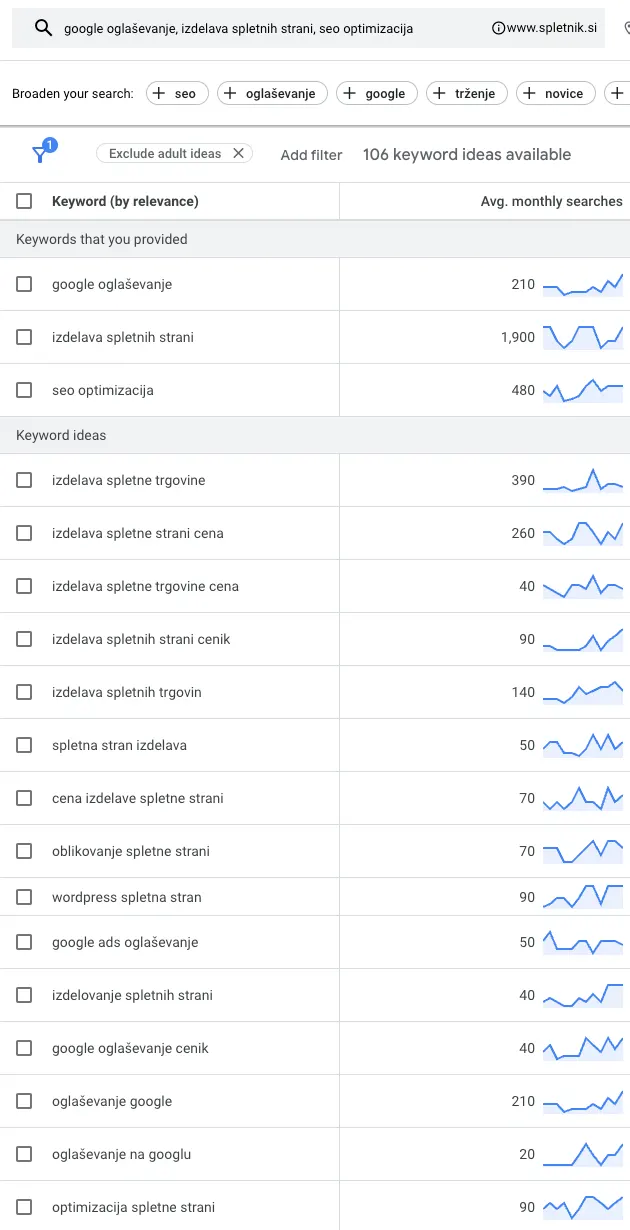Check wordpress spletna stran row
The width and height of the screenshot is (630, 1230).
coord(24,897)
